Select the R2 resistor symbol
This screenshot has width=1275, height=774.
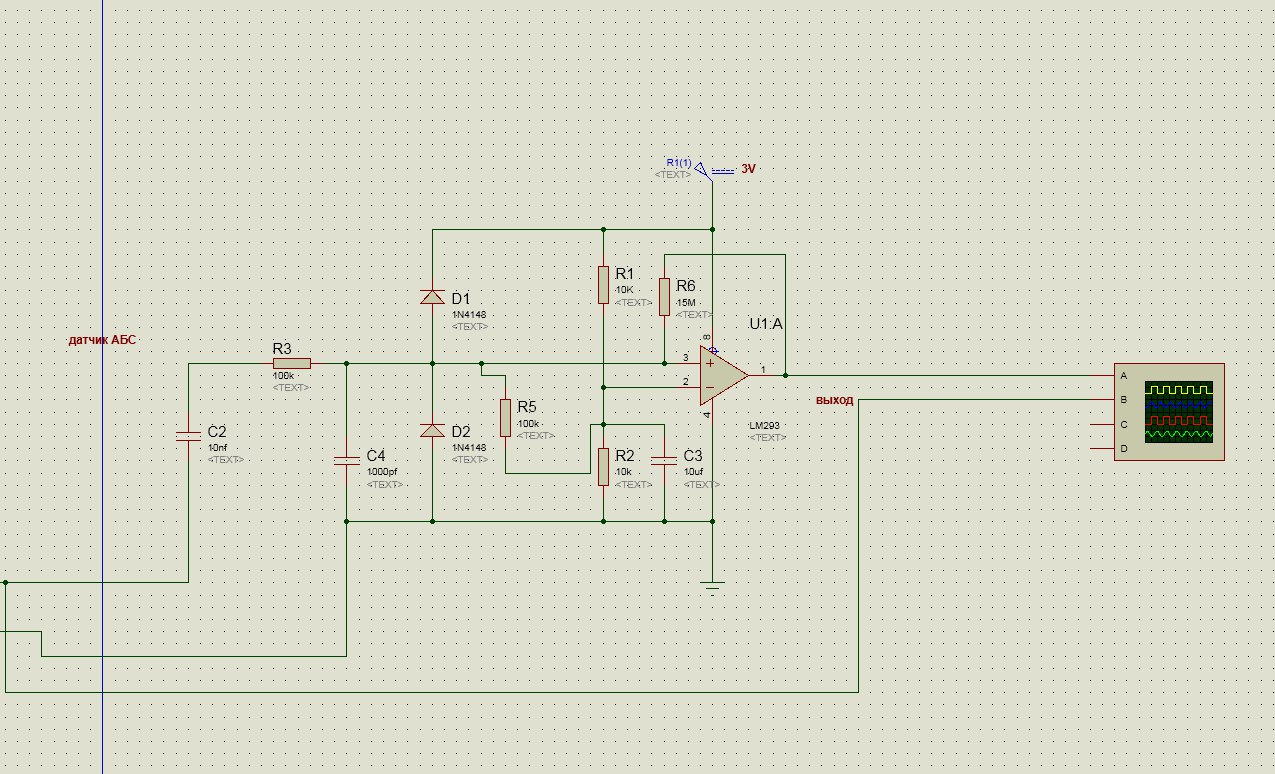point(604,466)
